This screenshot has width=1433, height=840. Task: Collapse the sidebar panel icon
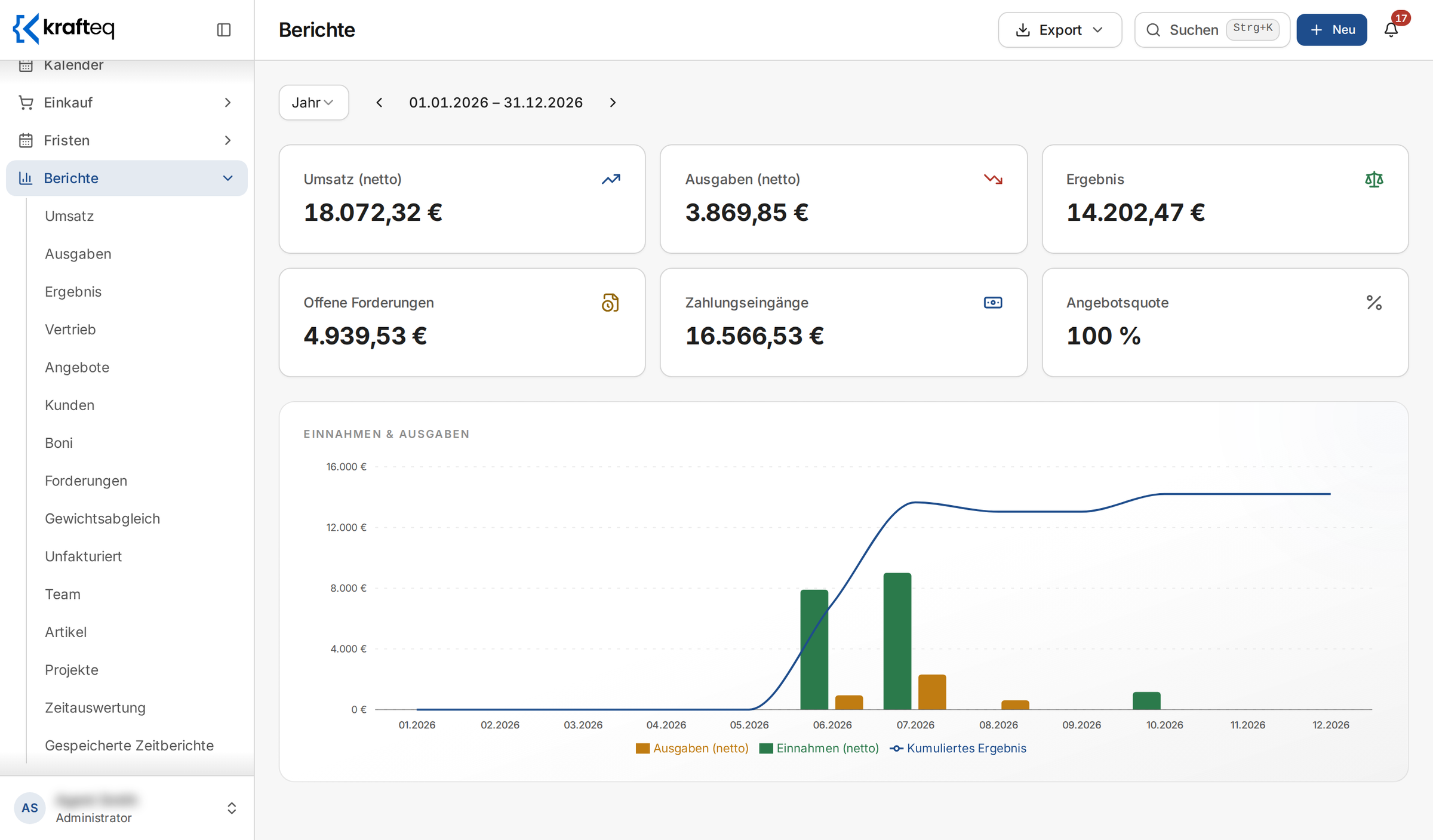click(x=224, y=30)
